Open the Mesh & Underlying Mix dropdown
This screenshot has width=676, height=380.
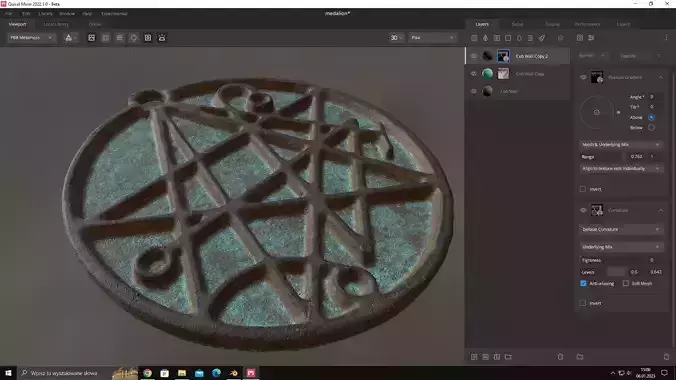click(x=621, y=144)
